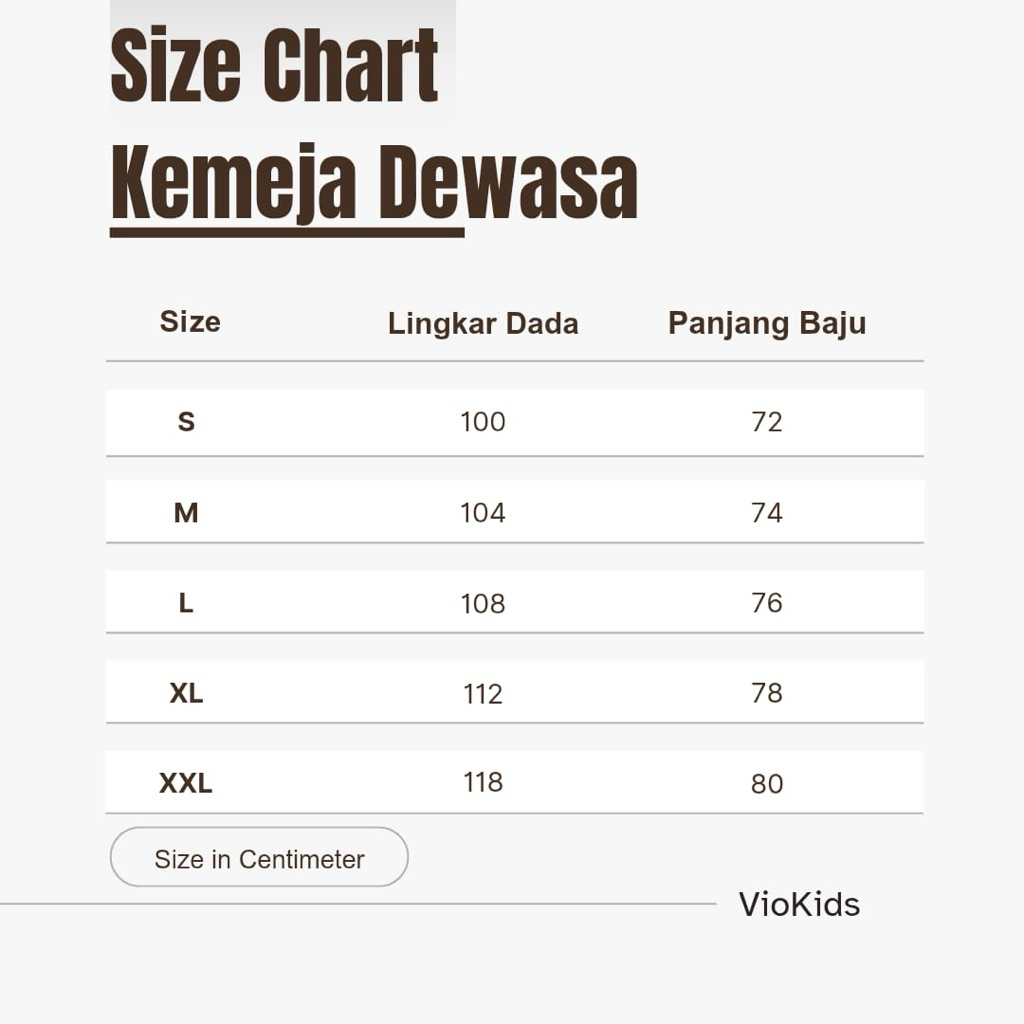Viewport: 1024px width, 1024px height.
Task: Click the XL size row label
Action: (x=186, y=693)
